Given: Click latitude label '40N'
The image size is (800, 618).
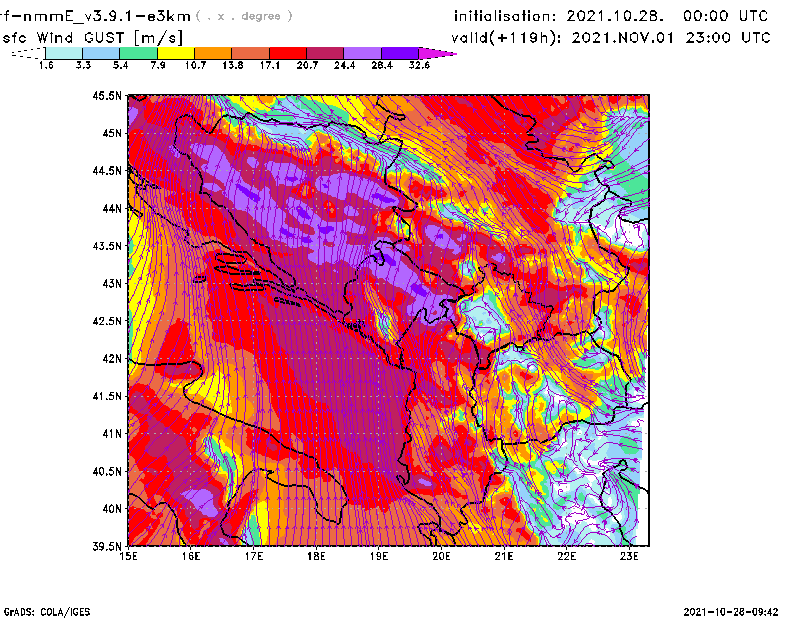Looking at the screenshot, I should tap(112, 509).
